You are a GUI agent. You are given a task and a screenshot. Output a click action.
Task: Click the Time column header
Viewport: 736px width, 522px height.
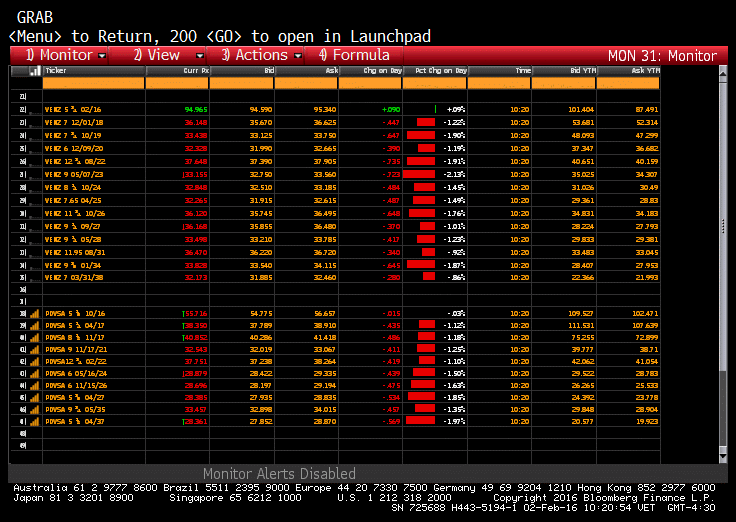tap(499, 71)
